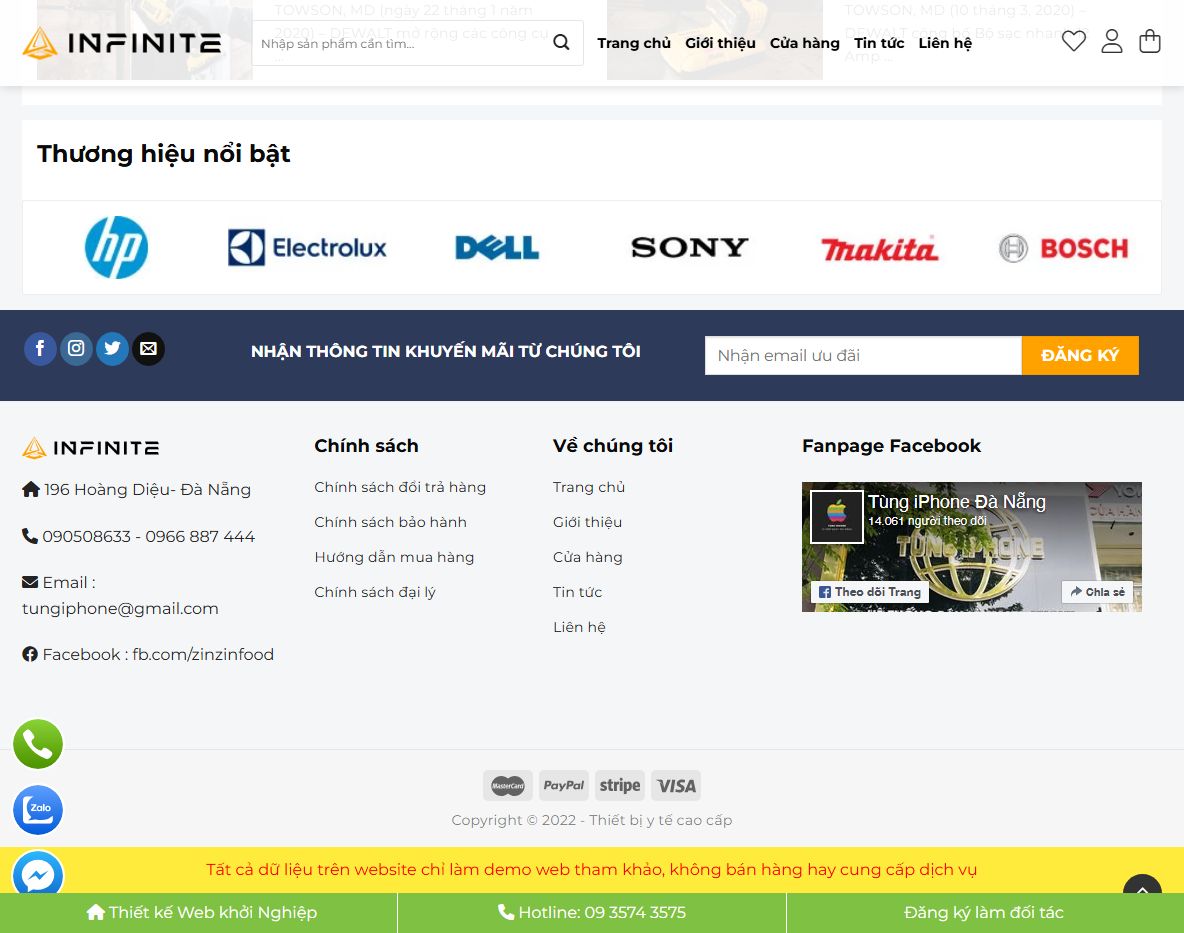Open Tin tức in top navigation

879,43
